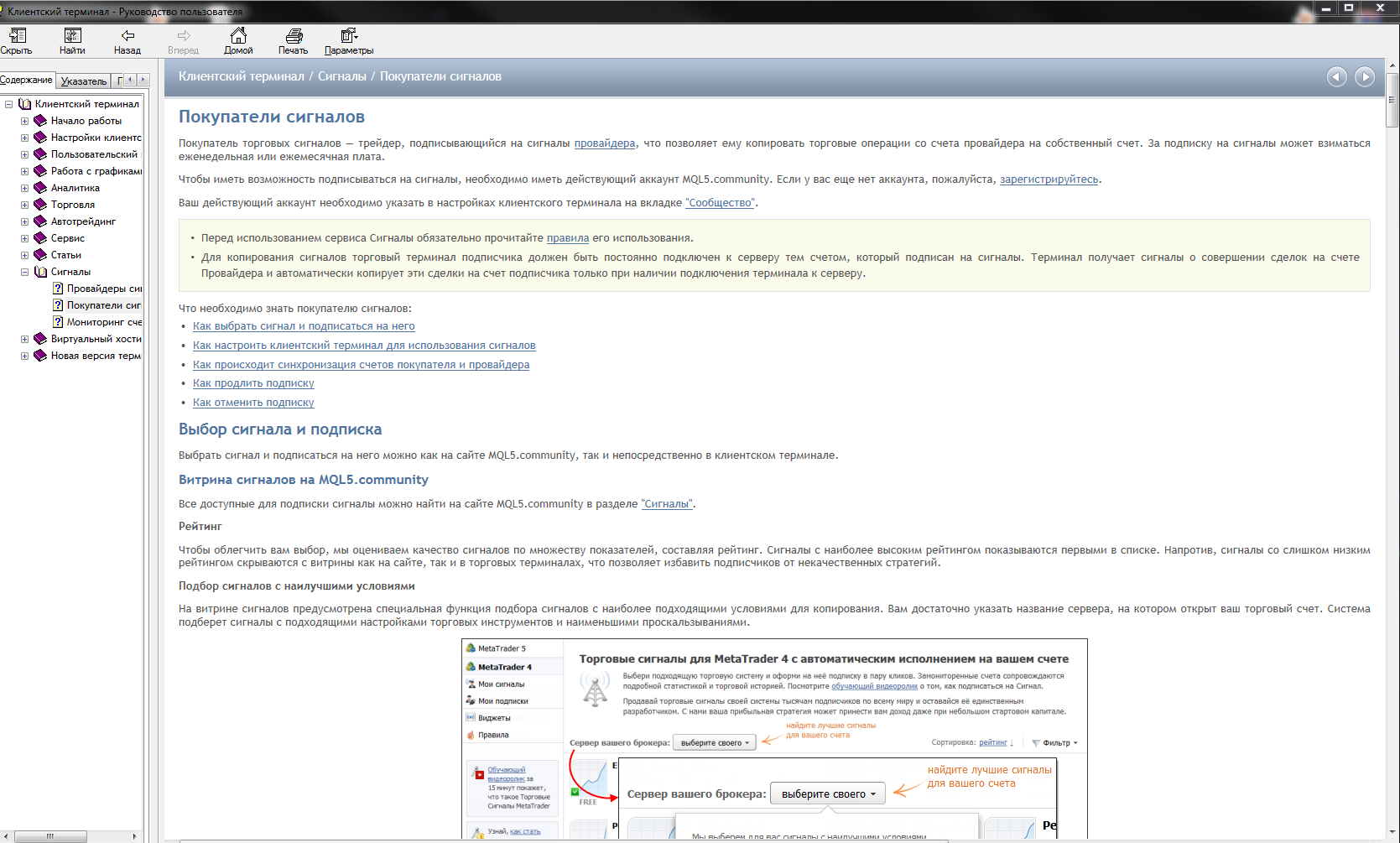Go to next topic with header right arrow
Screen dimensions: 1400x843
pos(1365,76)
